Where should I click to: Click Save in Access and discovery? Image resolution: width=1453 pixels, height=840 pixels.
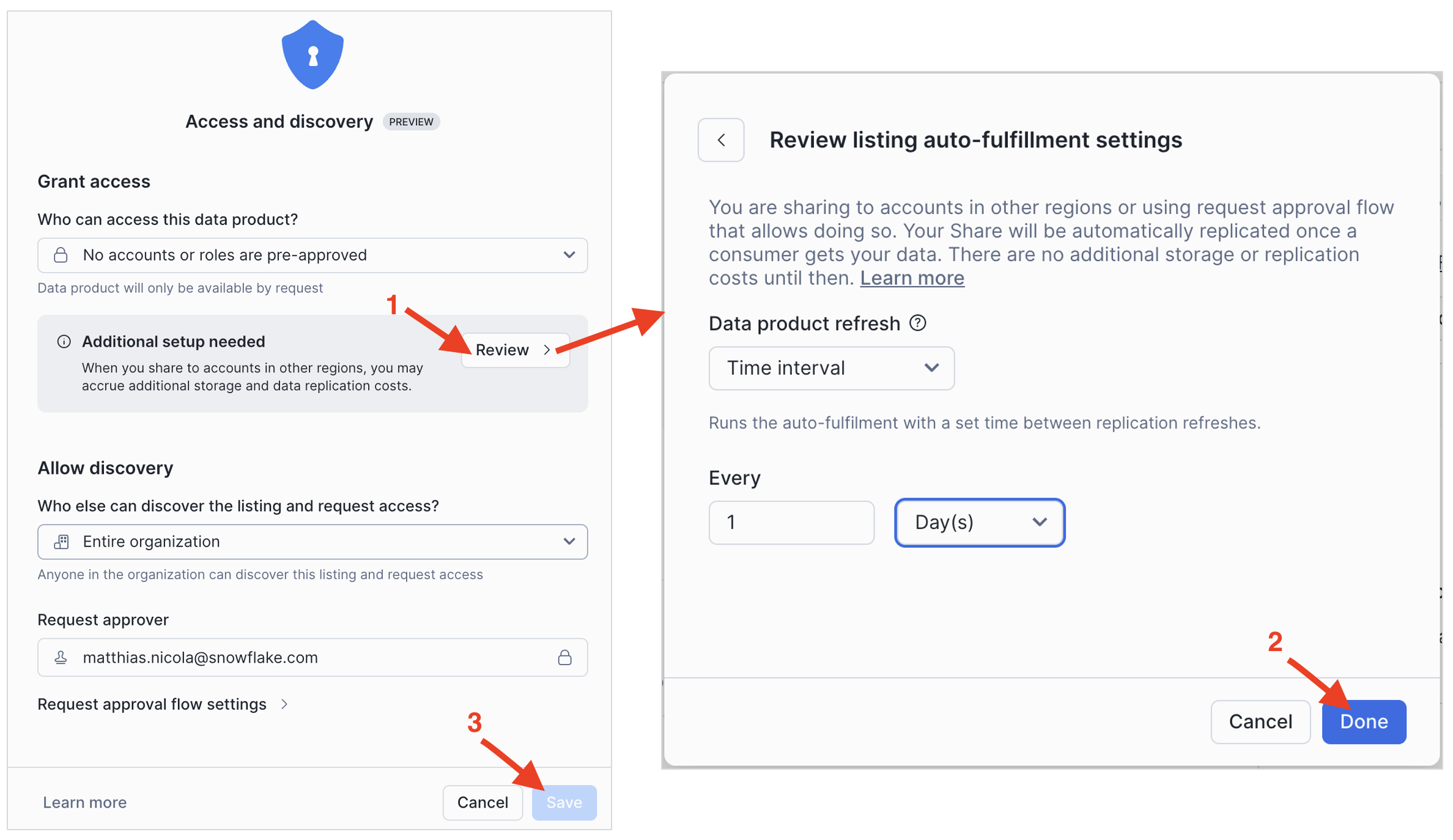coord(564,802)
